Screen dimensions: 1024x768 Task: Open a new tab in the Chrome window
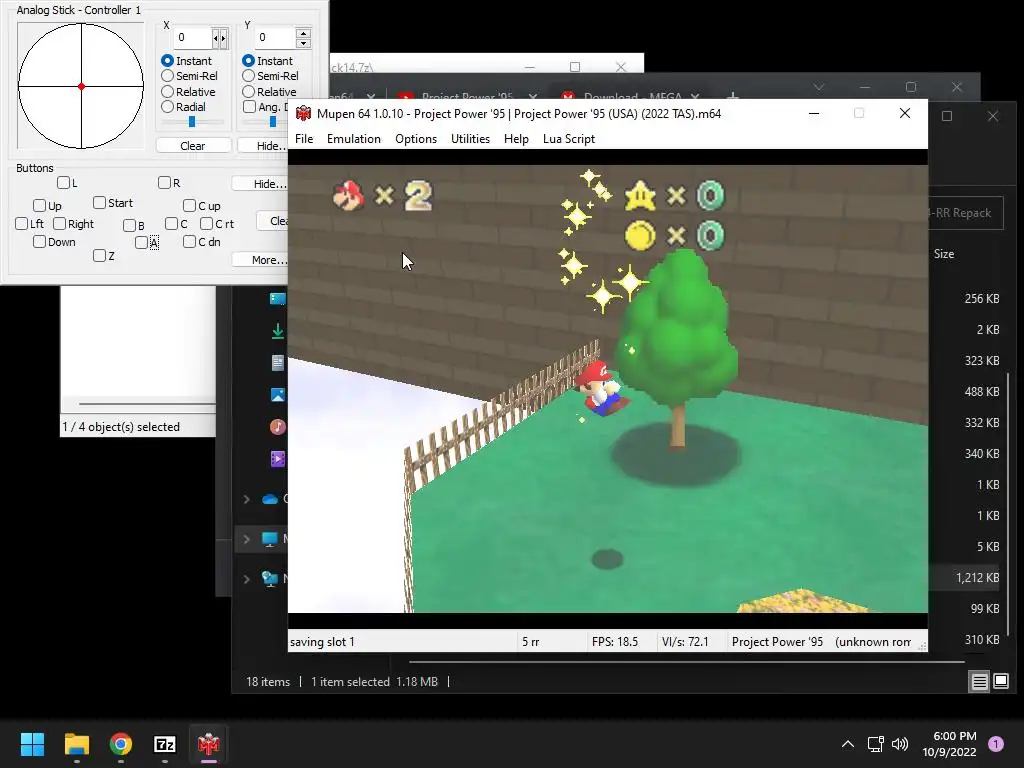(733, 97)
